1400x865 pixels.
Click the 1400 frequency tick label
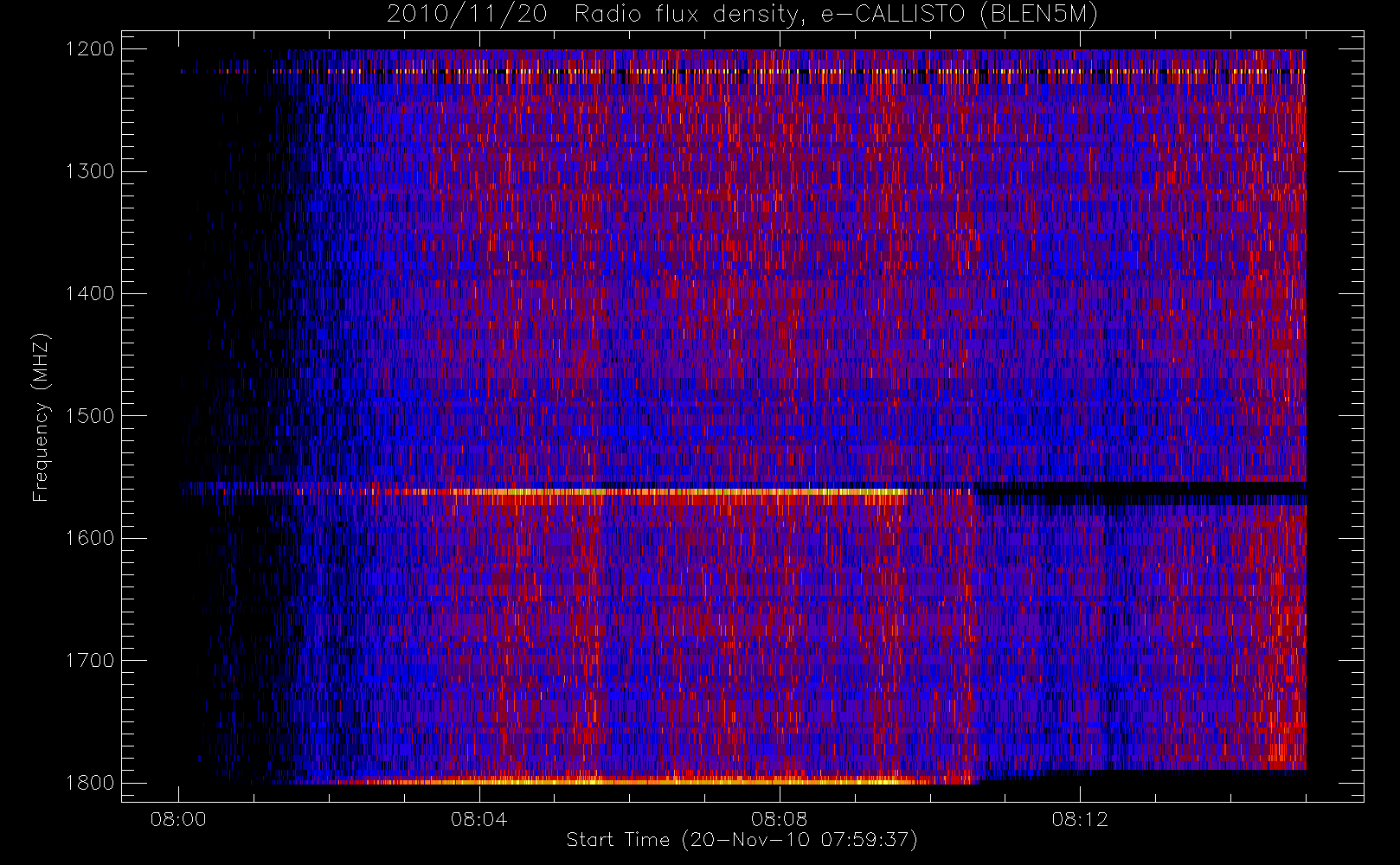coord(89,294)
